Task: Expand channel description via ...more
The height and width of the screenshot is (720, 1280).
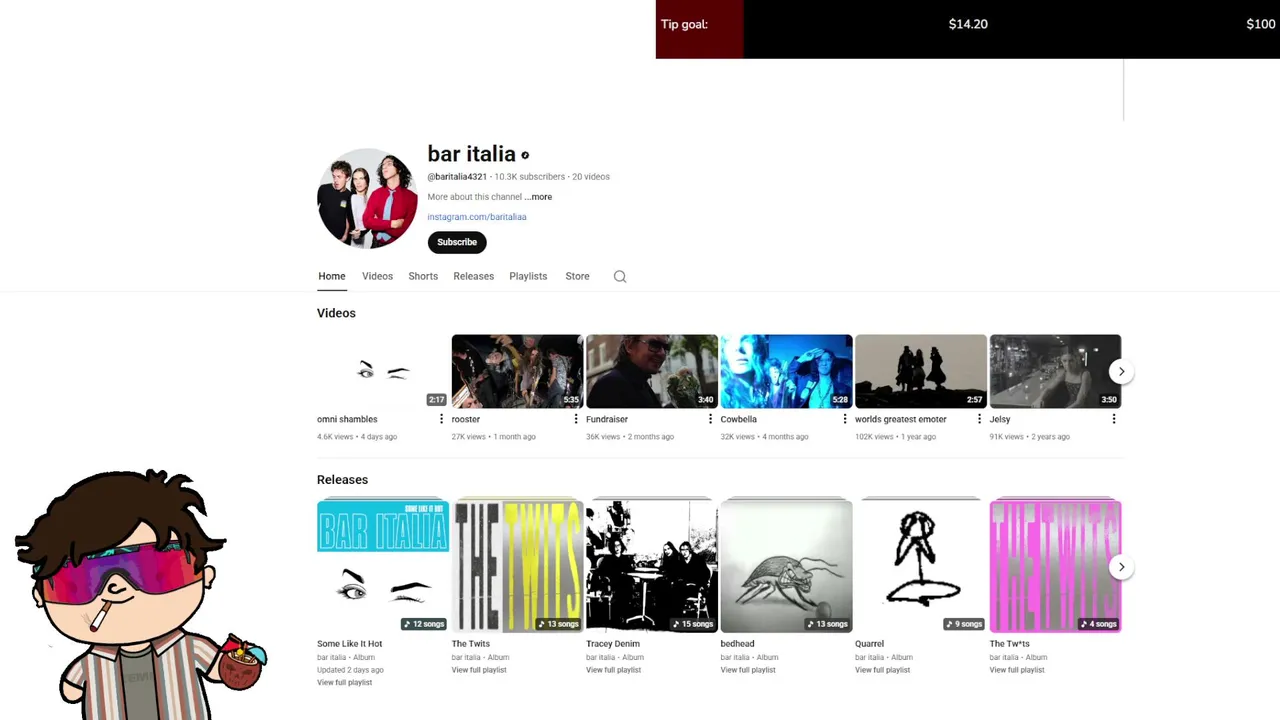Action: 538,197
